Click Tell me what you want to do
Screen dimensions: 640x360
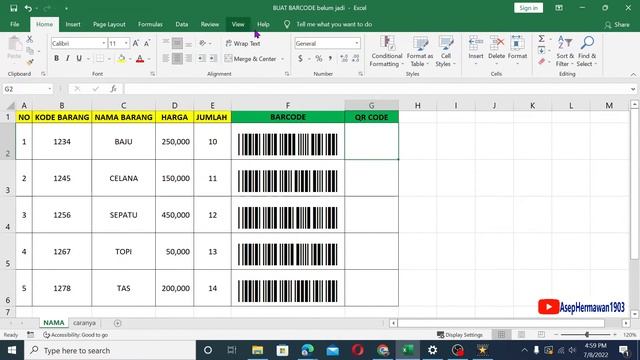coord(334,24)
